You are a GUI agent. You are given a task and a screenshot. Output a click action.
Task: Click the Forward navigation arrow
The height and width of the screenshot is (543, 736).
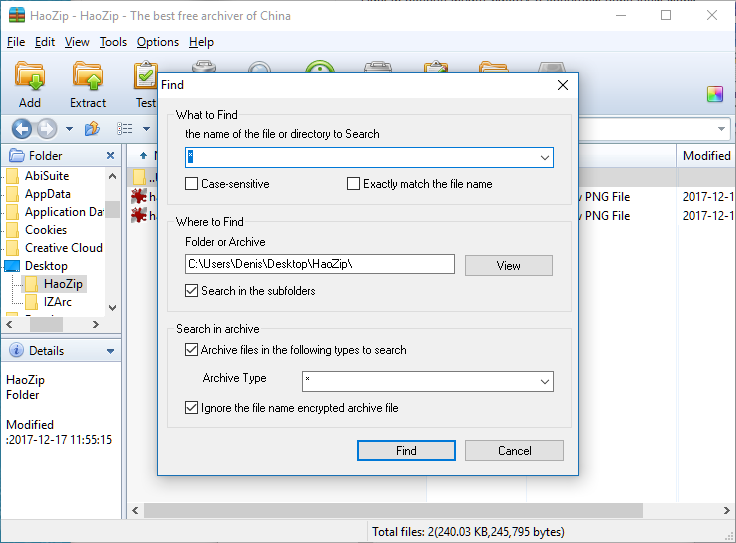(x=46, y=129)
